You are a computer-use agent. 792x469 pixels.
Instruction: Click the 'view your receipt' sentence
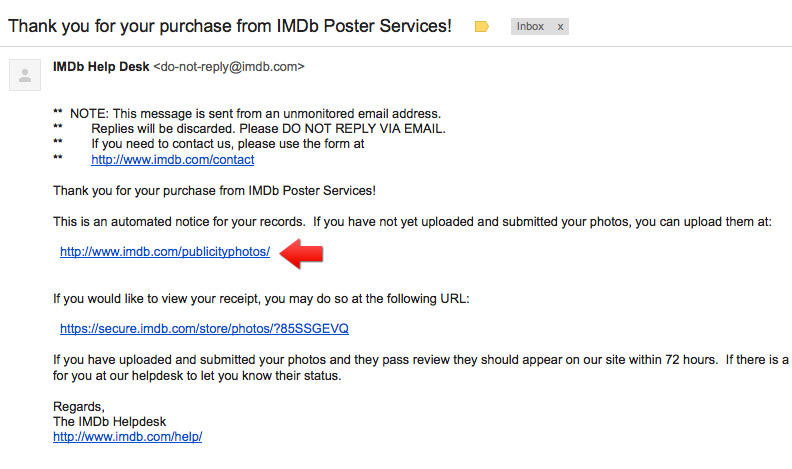point(261,299)
